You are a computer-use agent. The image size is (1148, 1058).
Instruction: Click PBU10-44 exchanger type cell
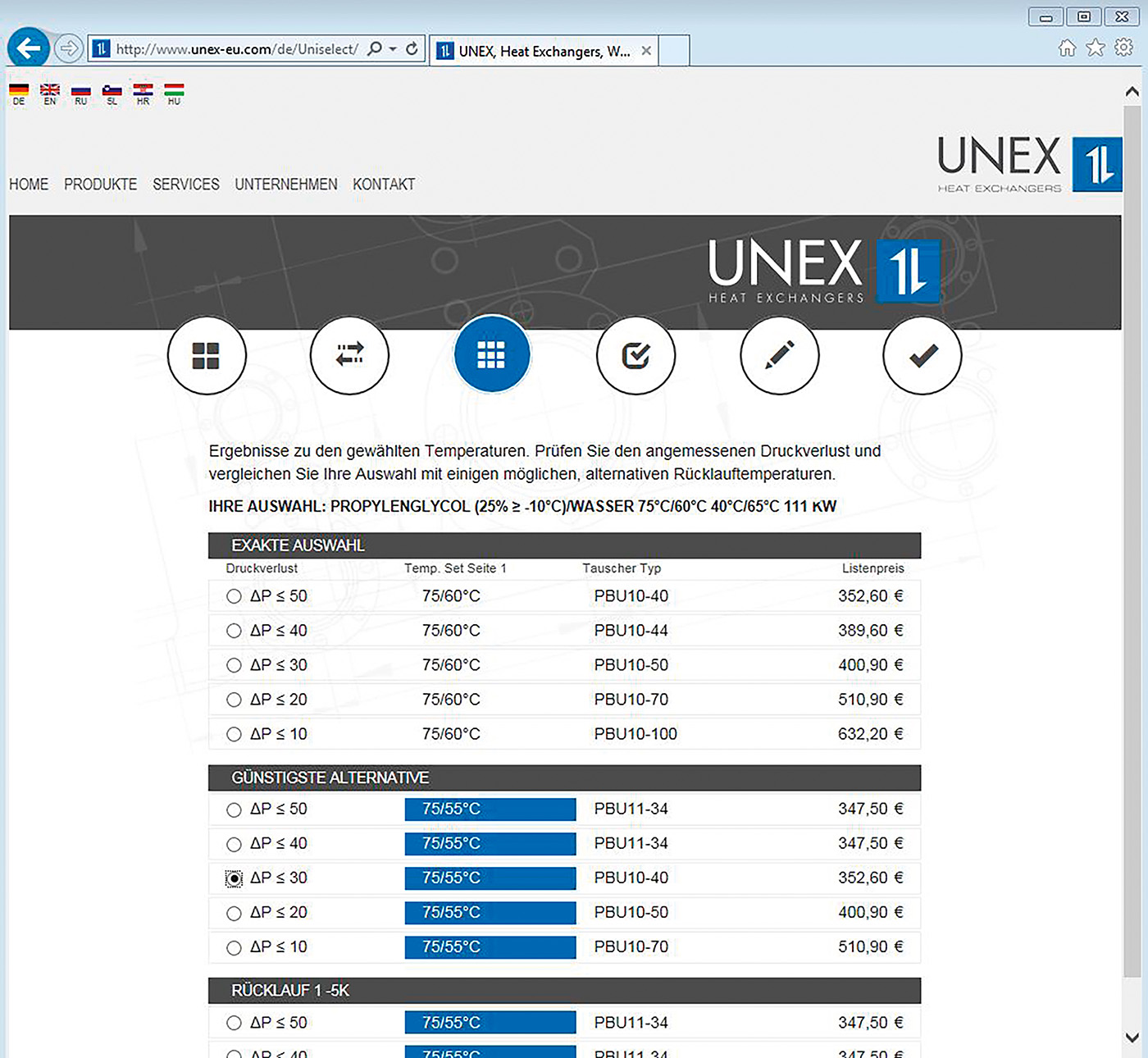pyautogui.click(x=631, y=631)
